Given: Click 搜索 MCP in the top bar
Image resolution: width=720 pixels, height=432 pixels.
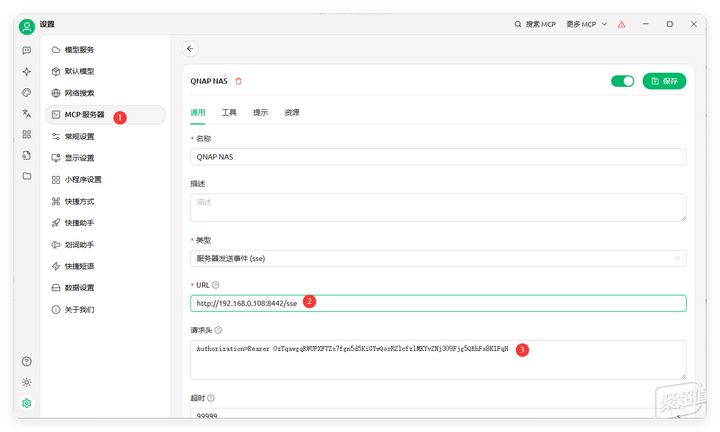Looking at the screenshot, I should coord(534,23).
